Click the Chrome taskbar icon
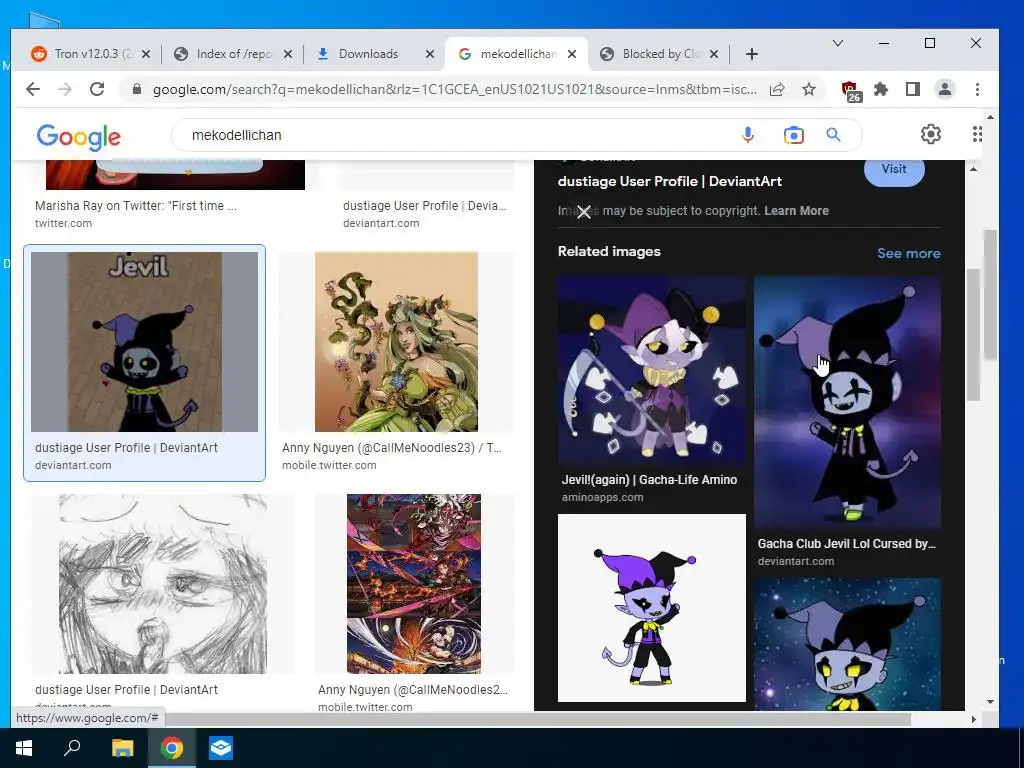Screen dimensions: 1024x768 click(x=172, y=748)
